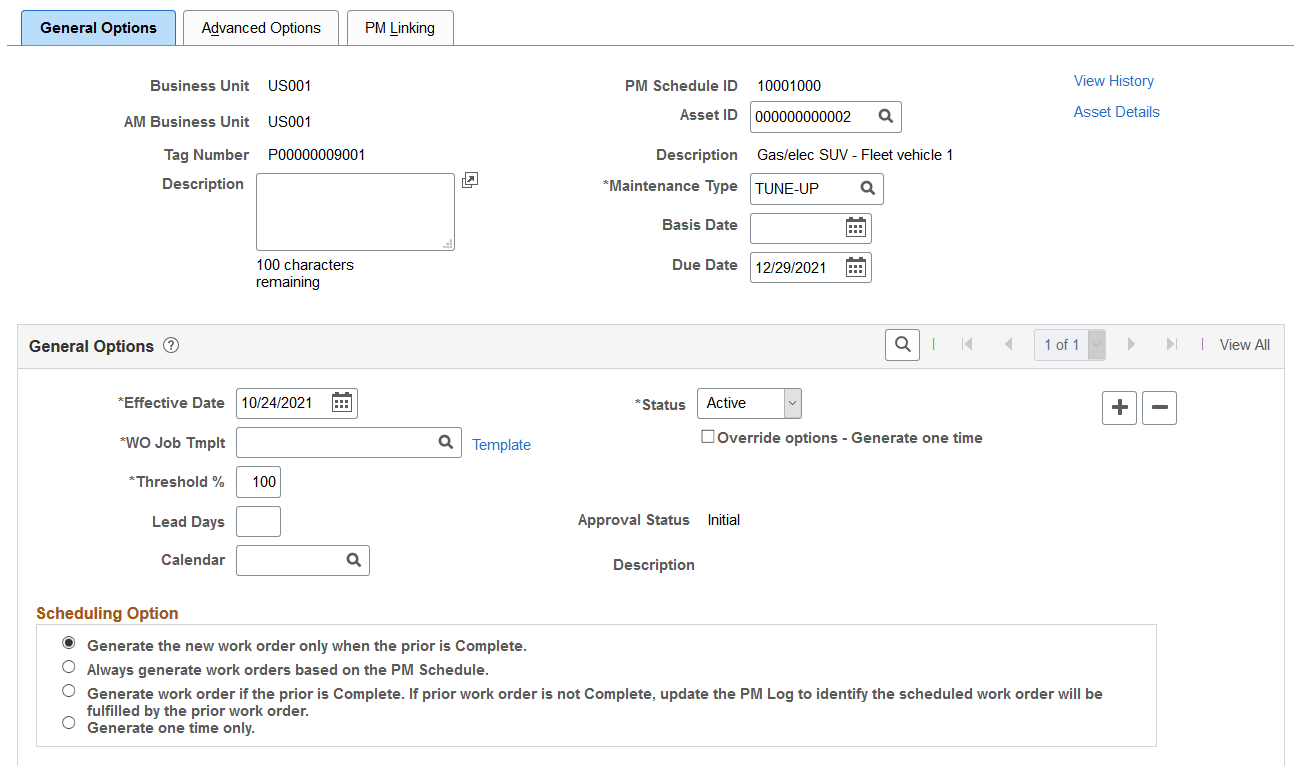The height and width of the screenshot is (766, 1294).
Task: Select 'Generate the new work order only when prior is Complete'
Action: click(69, 643)
